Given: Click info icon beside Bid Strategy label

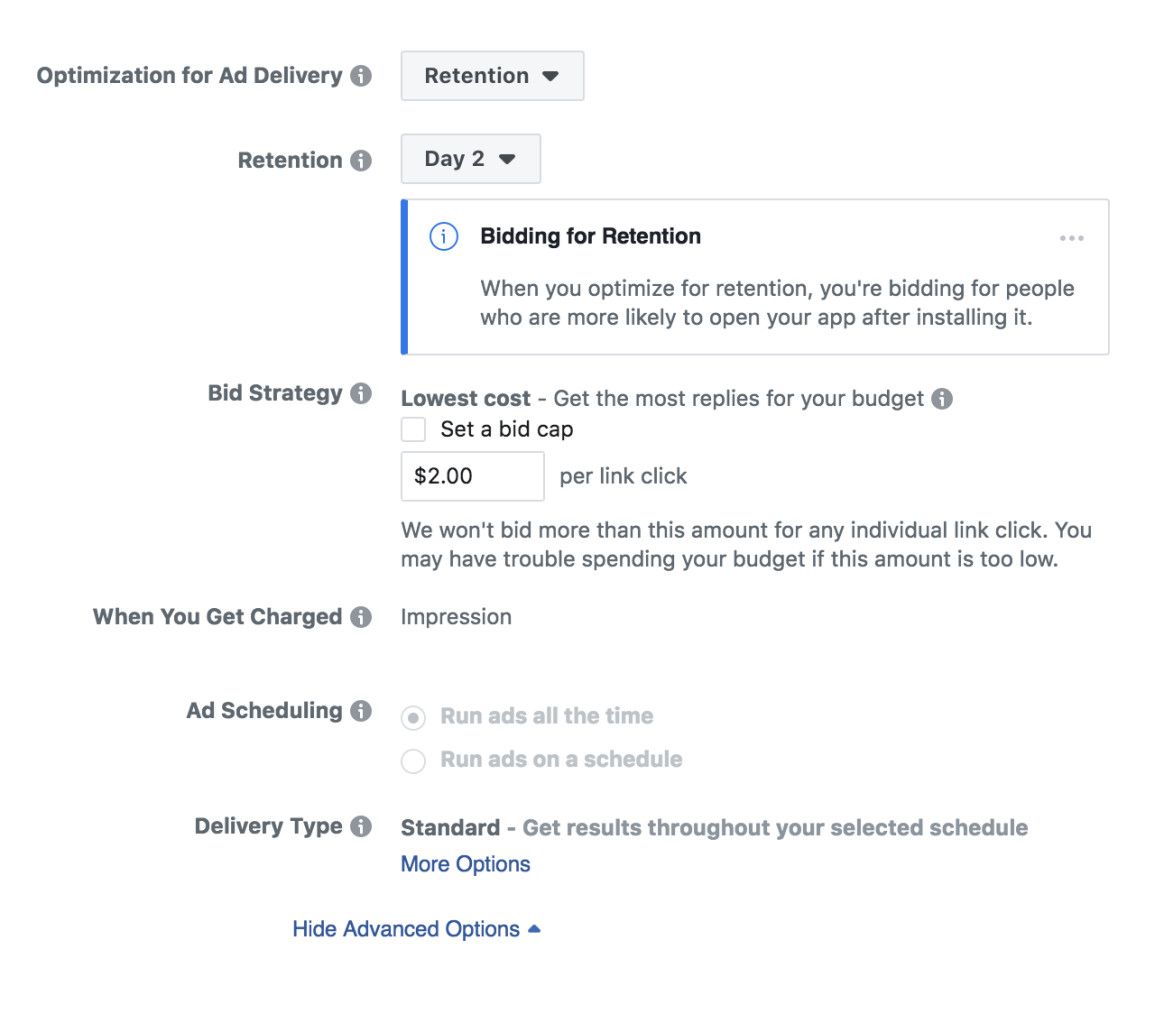Looking at the screenshot, I should (x=361, y=394).
